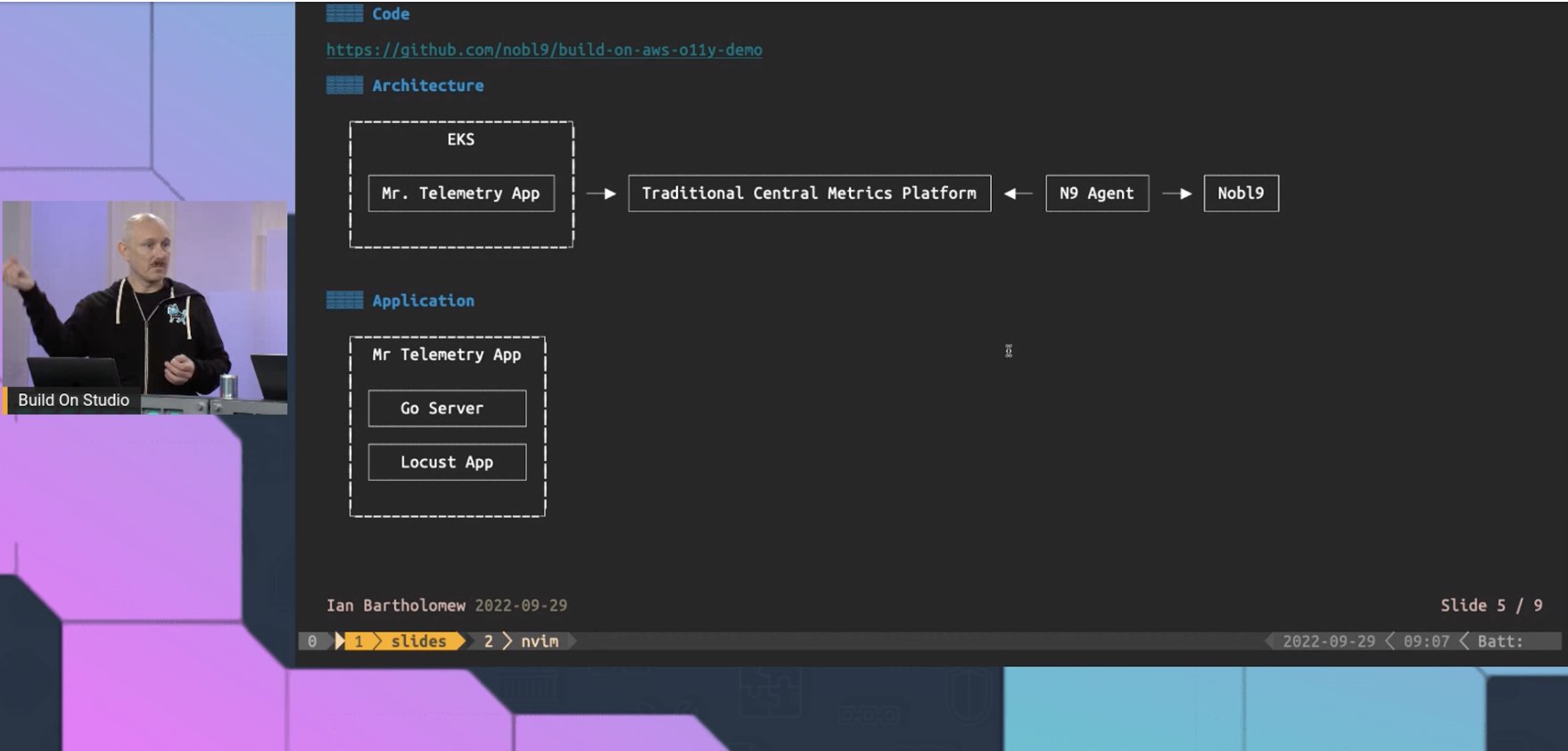
Task: Click the Application section heading
Action: 424,301
